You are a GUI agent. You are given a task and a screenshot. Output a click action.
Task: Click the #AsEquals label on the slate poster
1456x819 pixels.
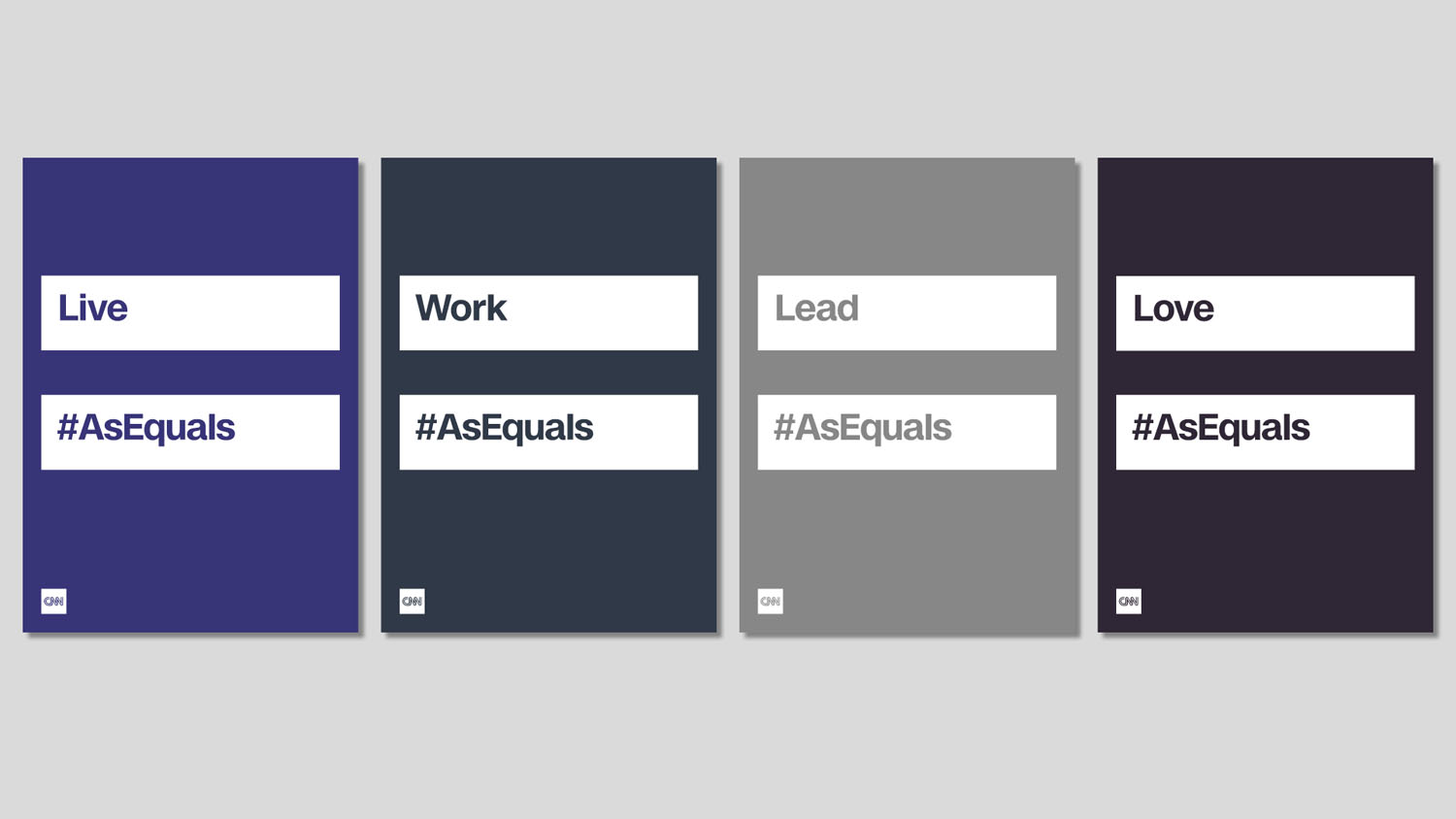[x=504, y=428]
